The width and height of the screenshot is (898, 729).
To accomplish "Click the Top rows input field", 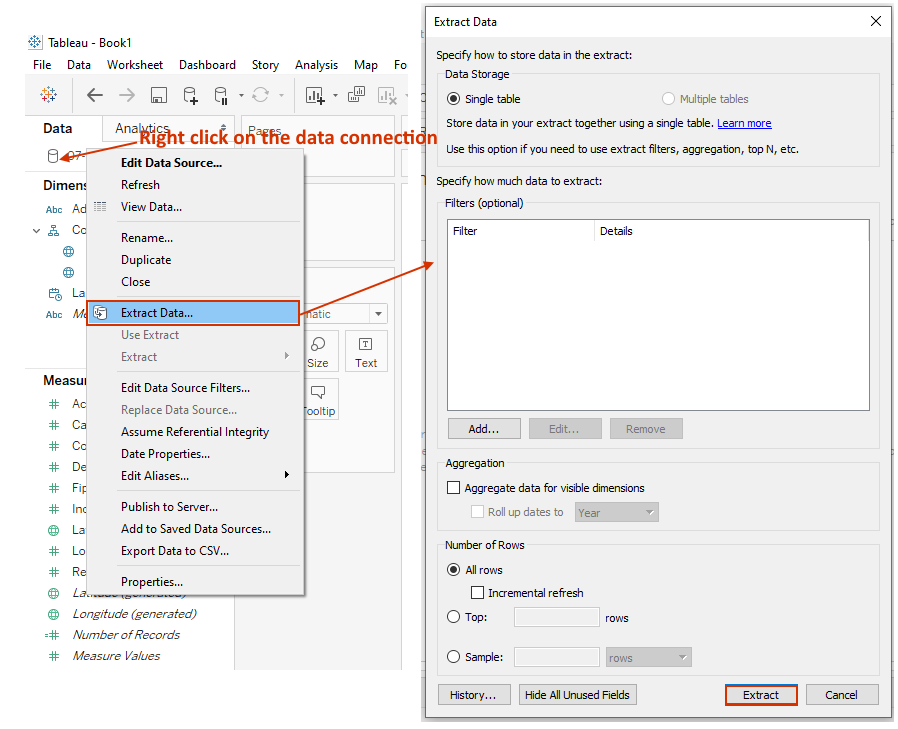I will (557, 617).
